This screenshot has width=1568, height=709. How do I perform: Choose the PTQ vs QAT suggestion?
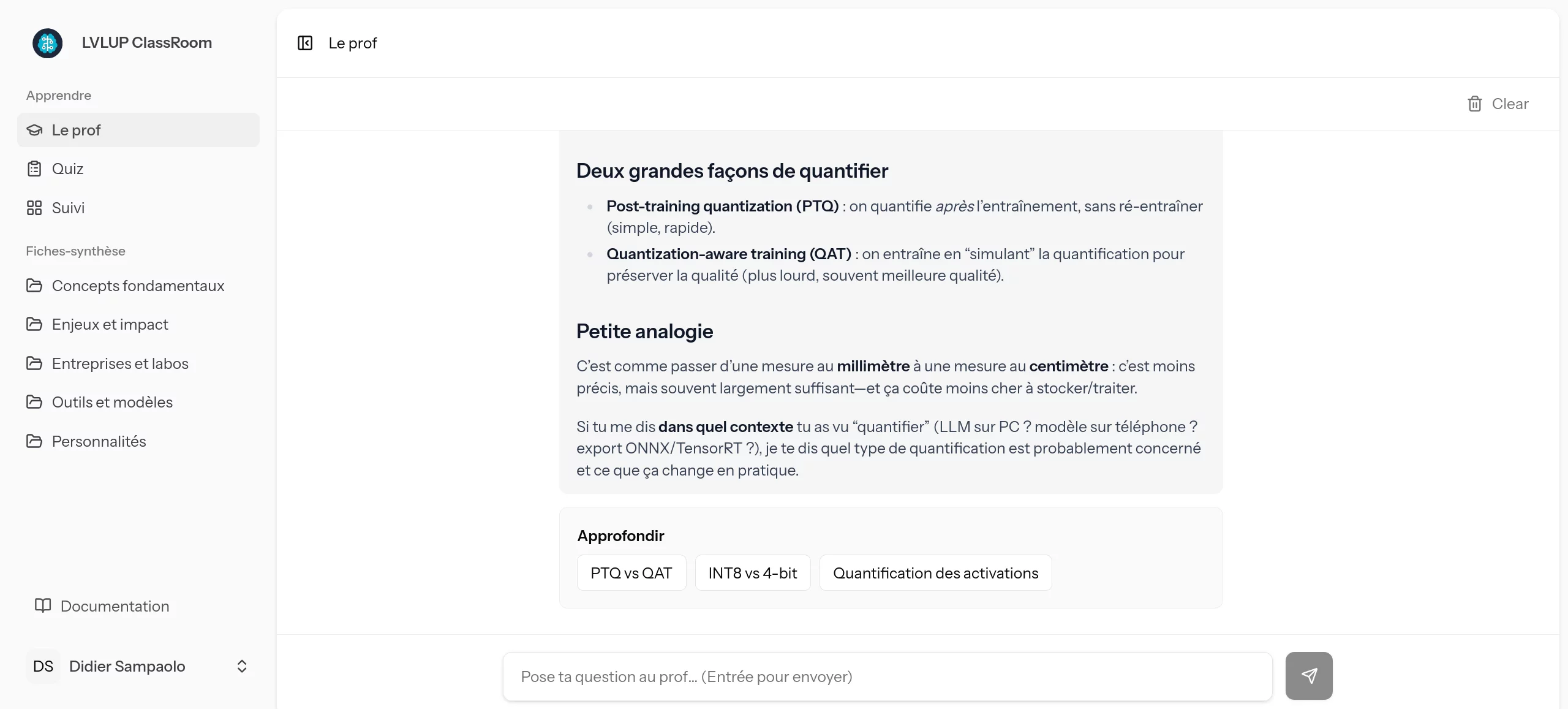tap(631, 573)
